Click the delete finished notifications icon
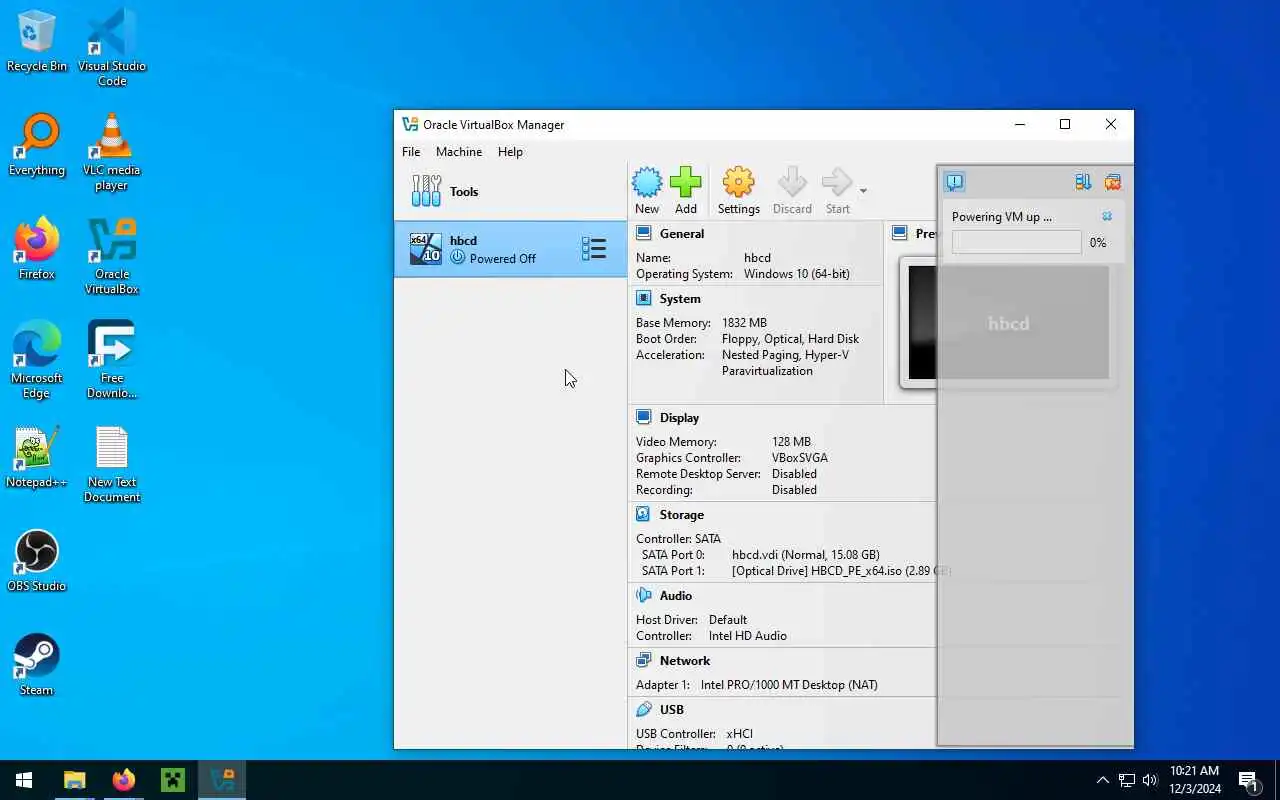 [x=1112, y=182]
